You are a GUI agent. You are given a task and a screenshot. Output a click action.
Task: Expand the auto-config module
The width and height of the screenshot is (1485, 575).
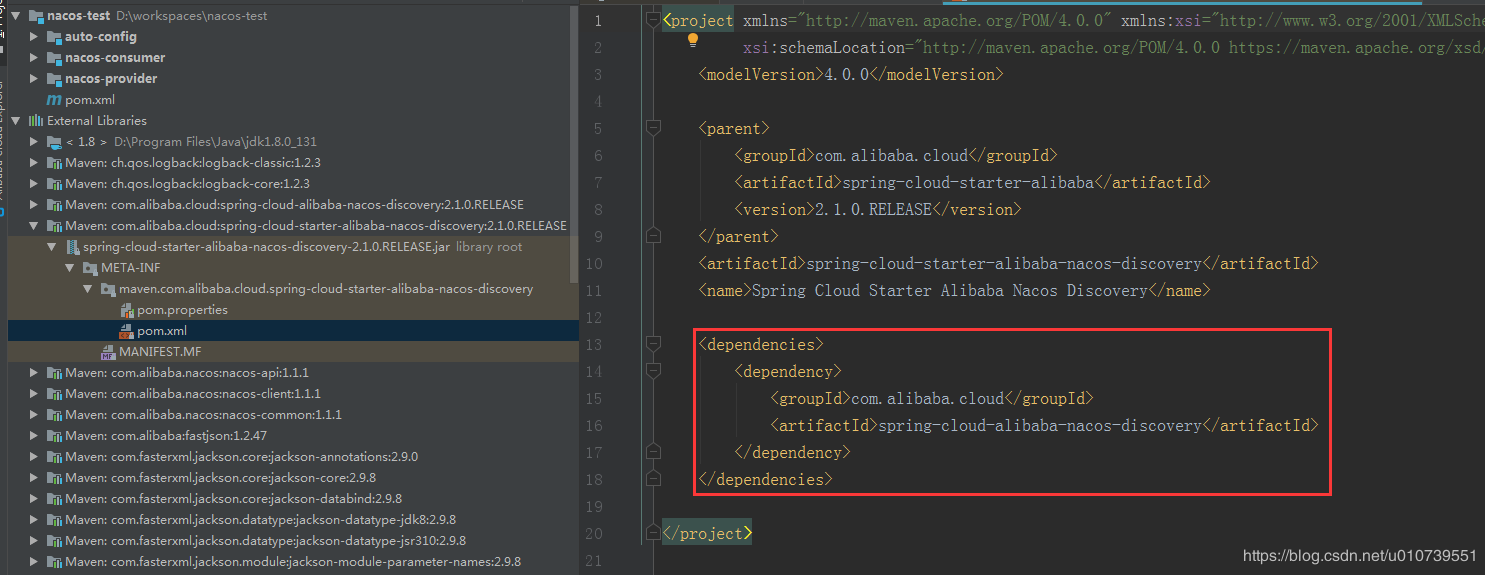click(34, 37)
